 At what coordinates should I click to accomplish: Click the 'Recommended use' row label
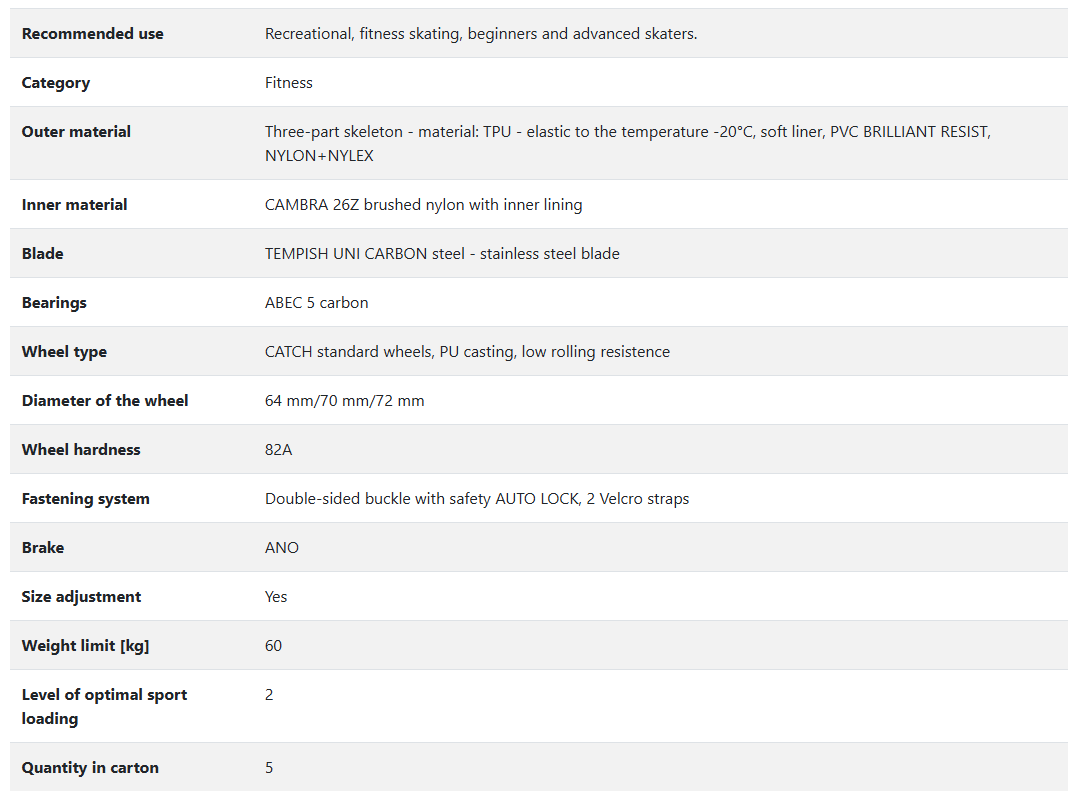[92, 34]
